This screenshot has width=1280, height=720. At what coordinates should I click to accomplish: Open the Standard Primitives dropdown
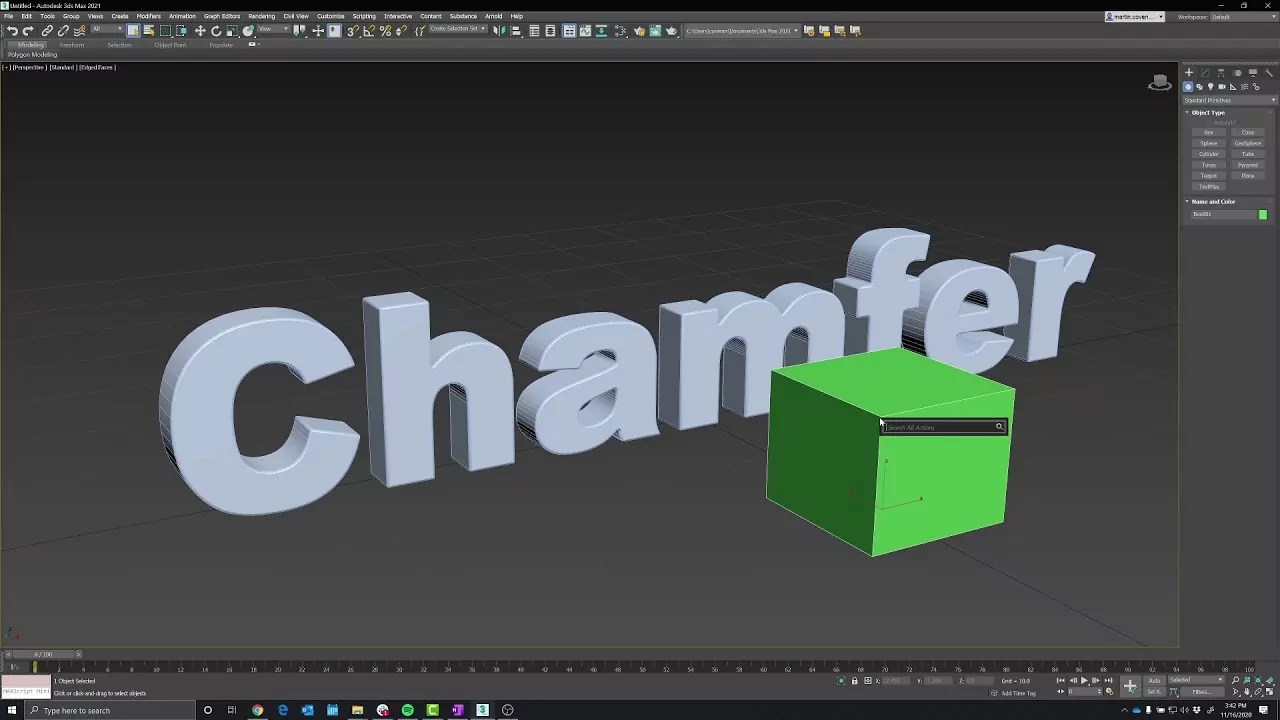pos(1230,100)
